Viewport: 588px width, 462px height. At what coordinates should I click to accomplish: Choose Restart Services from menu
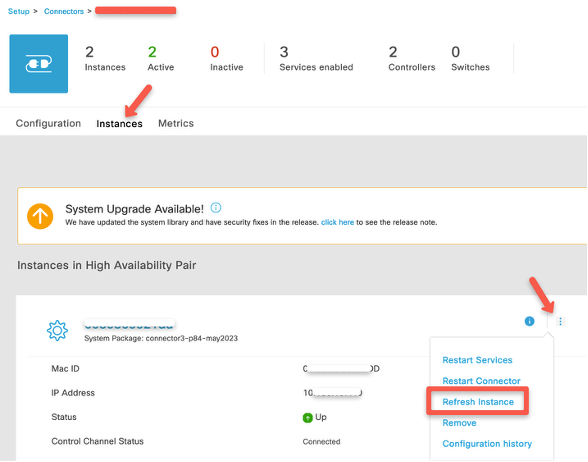477,360
